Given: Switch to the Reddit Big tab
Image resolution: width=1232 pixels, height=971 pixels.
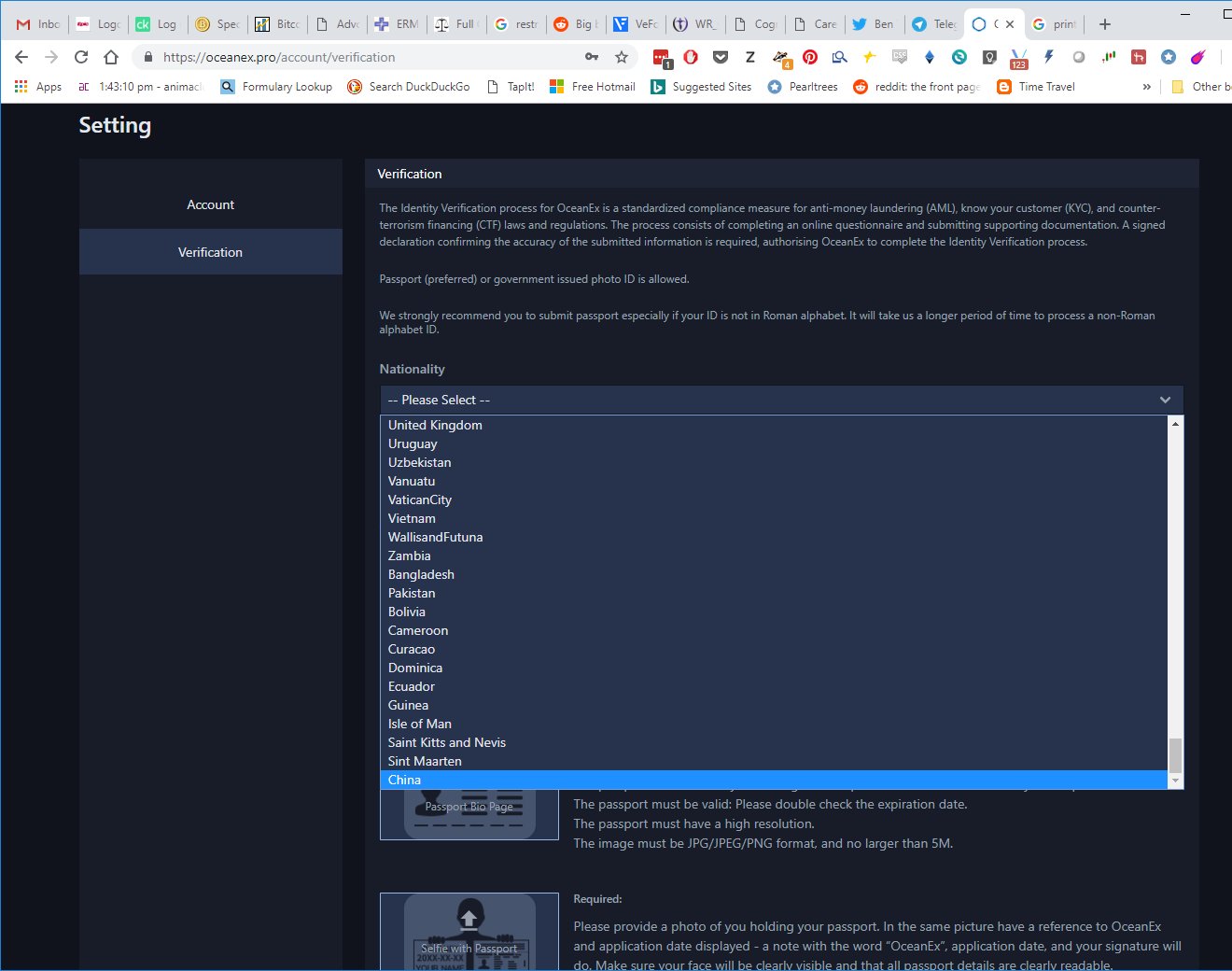Looking at the screenshot, I should [576, 24].
